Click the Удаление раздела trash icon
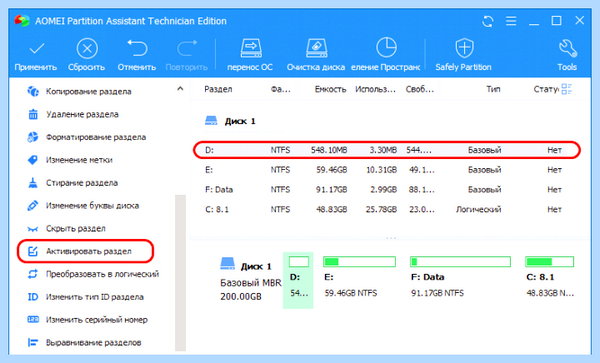The height and width of the screenshot is (363, 600). click(x=33, y=114)
